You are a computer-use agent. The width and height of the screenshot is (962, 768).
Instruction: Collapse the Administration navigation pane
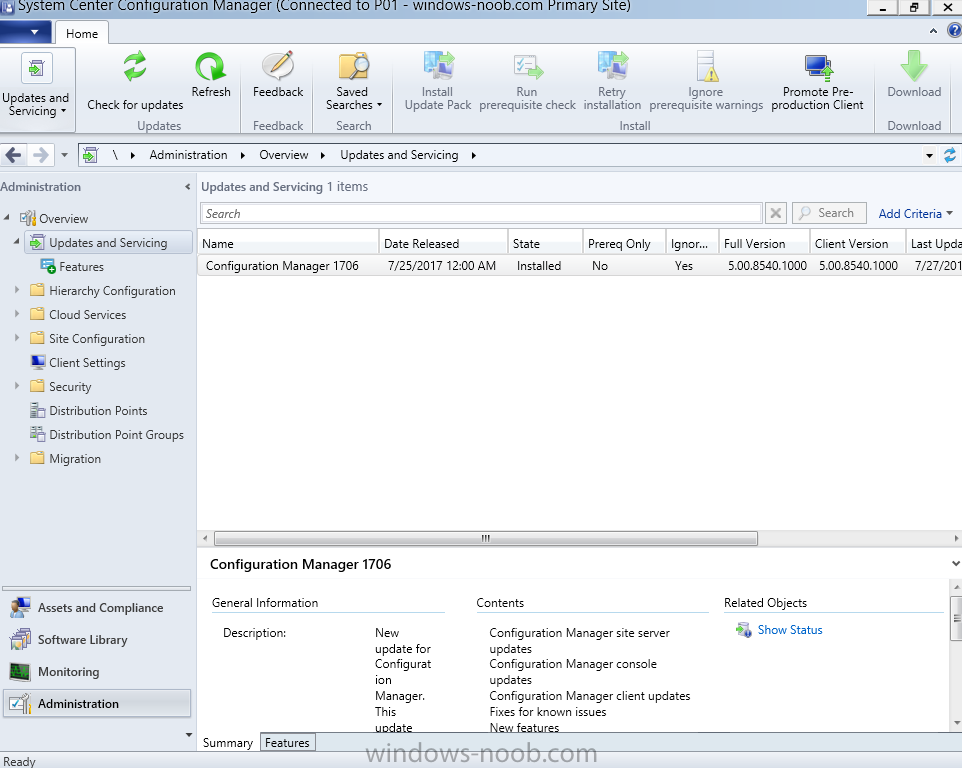[188, 186]
